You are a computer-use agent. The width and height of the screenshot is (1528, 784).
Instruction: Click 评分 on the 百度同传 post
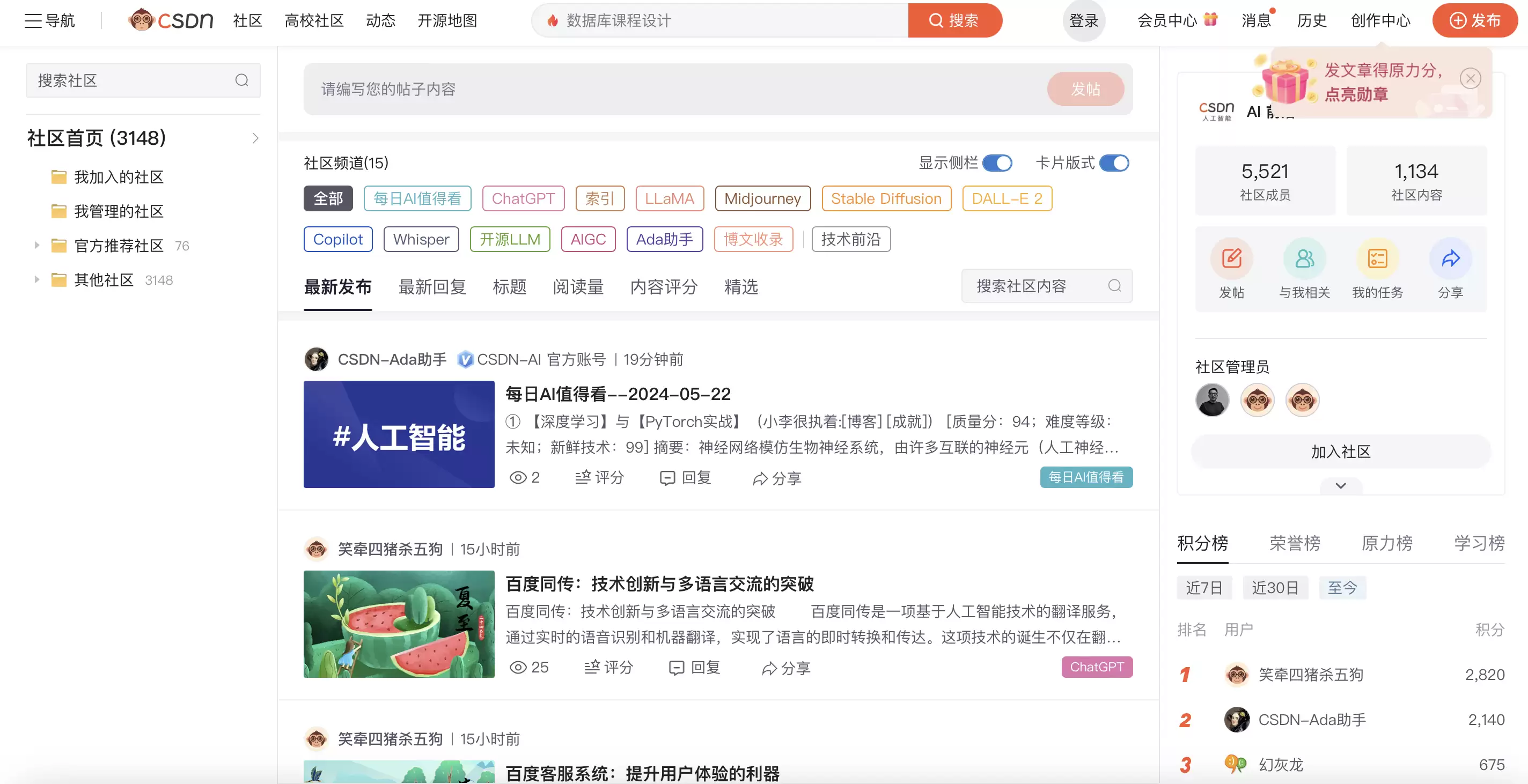tap(608, 667)
